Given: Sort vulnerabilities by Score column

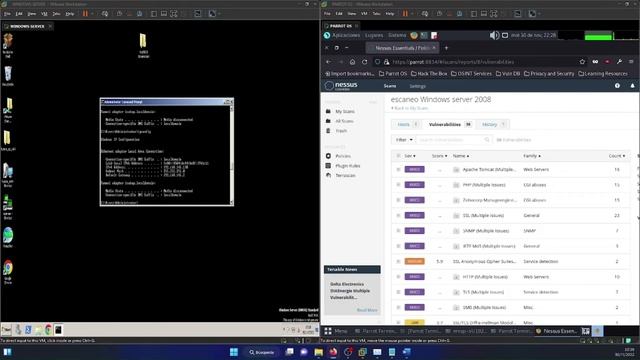Looking at the screenshot, I should coord(439,156).
